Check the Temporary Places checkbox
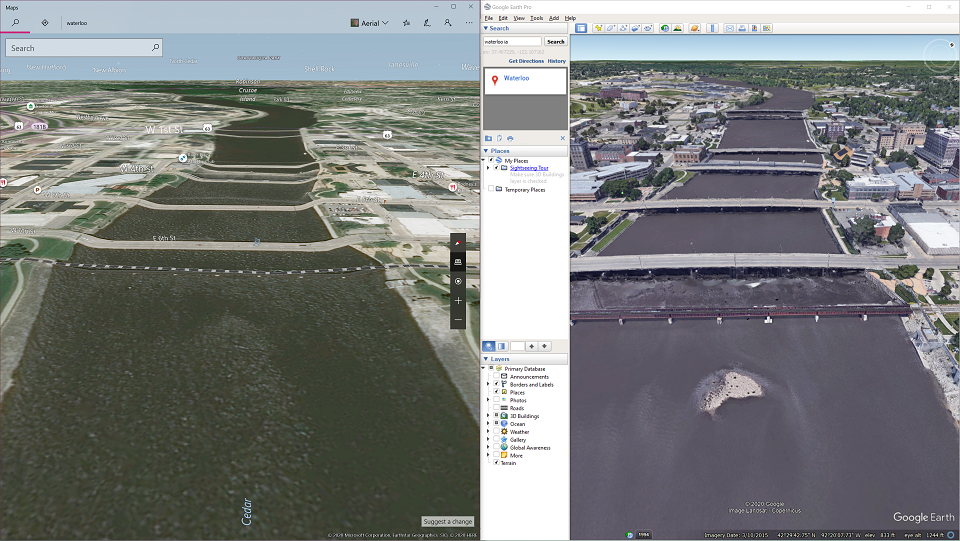 [490, 189]
